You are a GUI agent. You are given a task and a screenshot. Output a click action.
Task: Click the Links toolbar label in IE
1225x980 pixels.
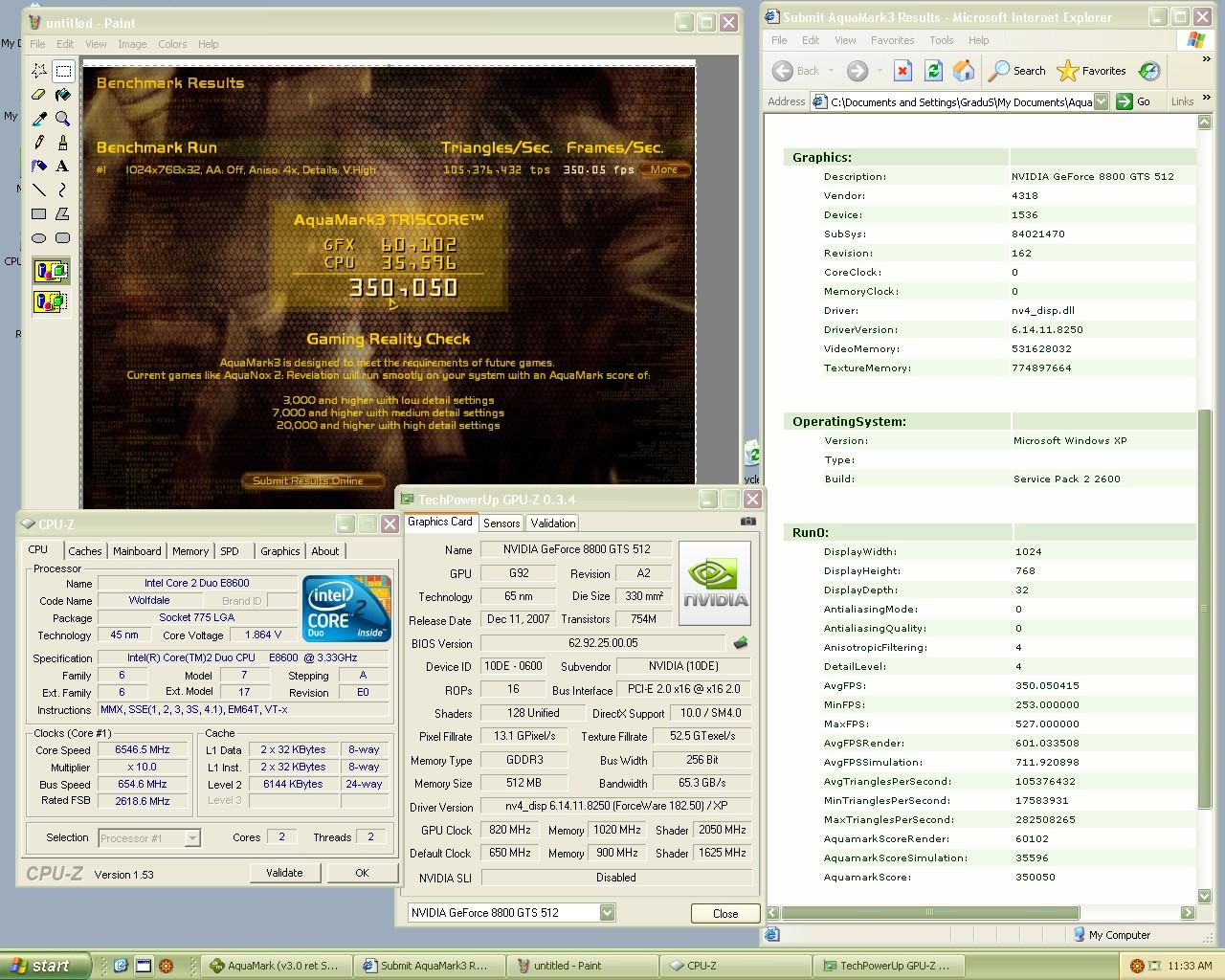[1183, 101]
